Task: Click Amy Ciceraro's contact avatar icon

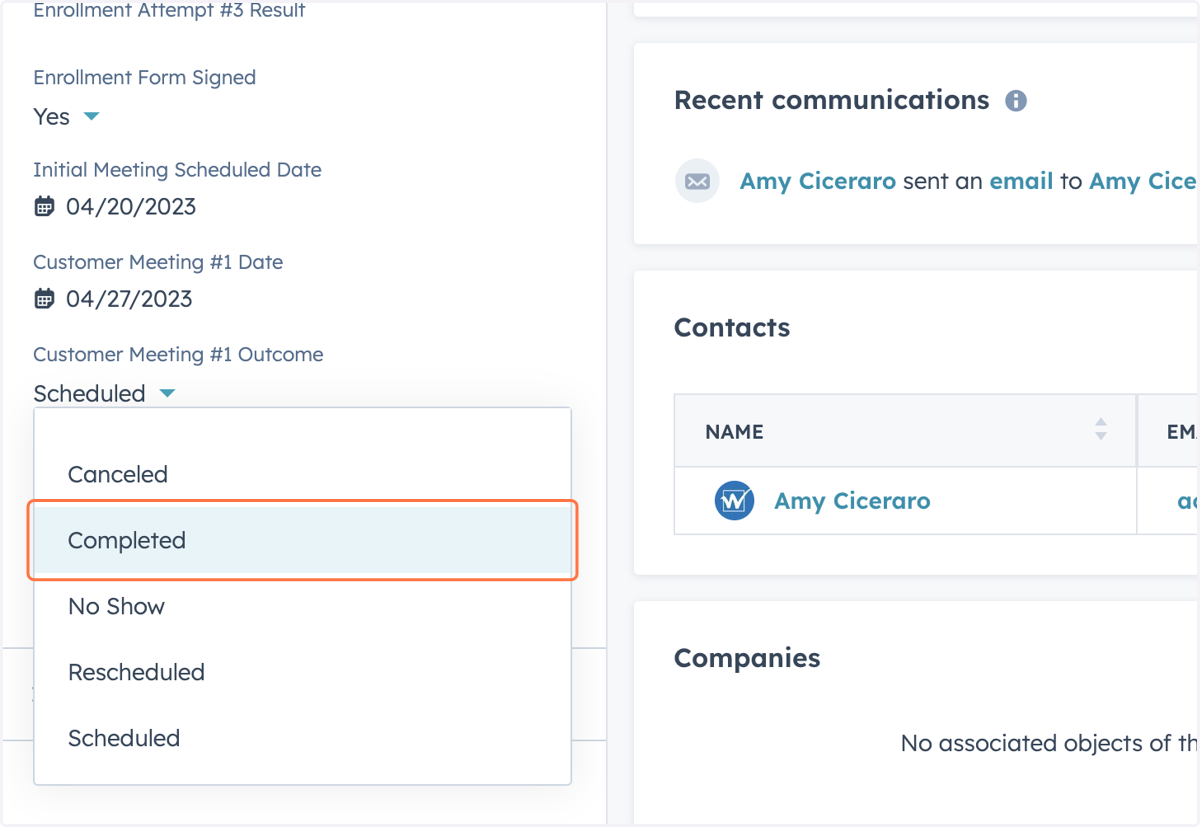Action: [x=734, y=500]
